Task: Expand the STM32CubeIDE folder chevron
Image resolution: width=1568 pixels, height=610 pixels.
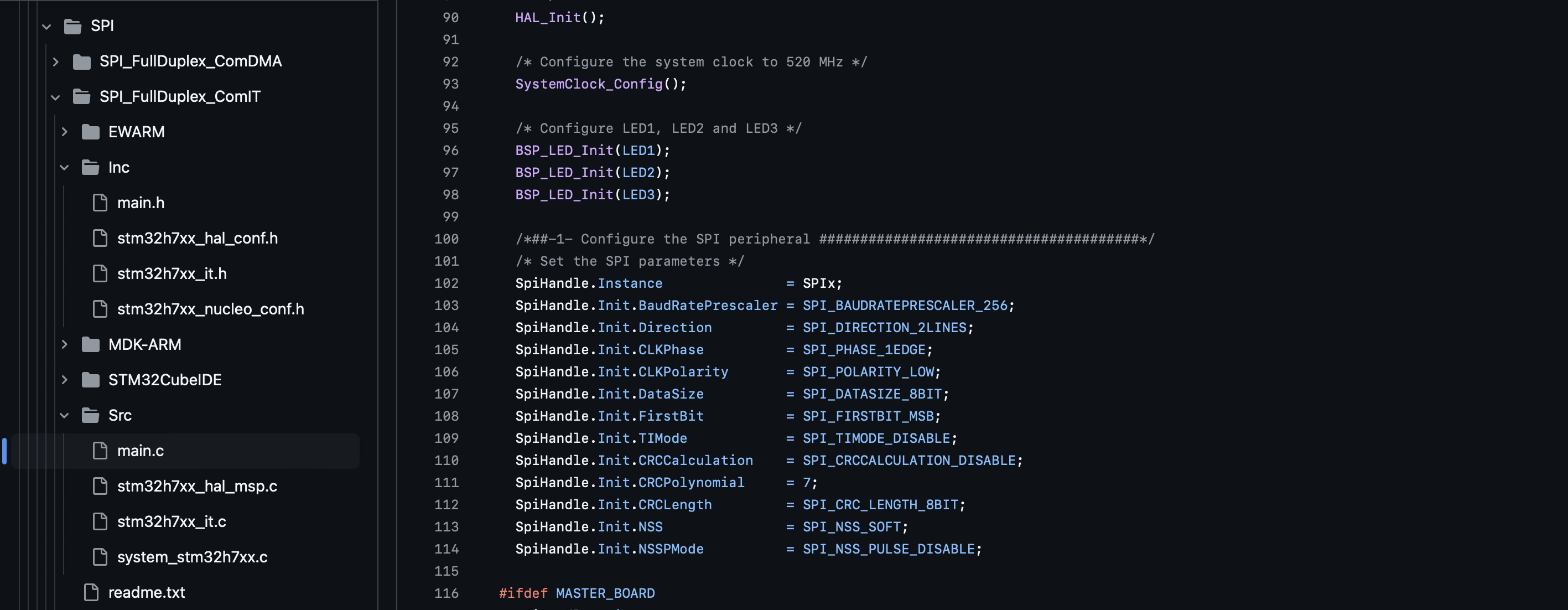Action: [x=65, y=380]
